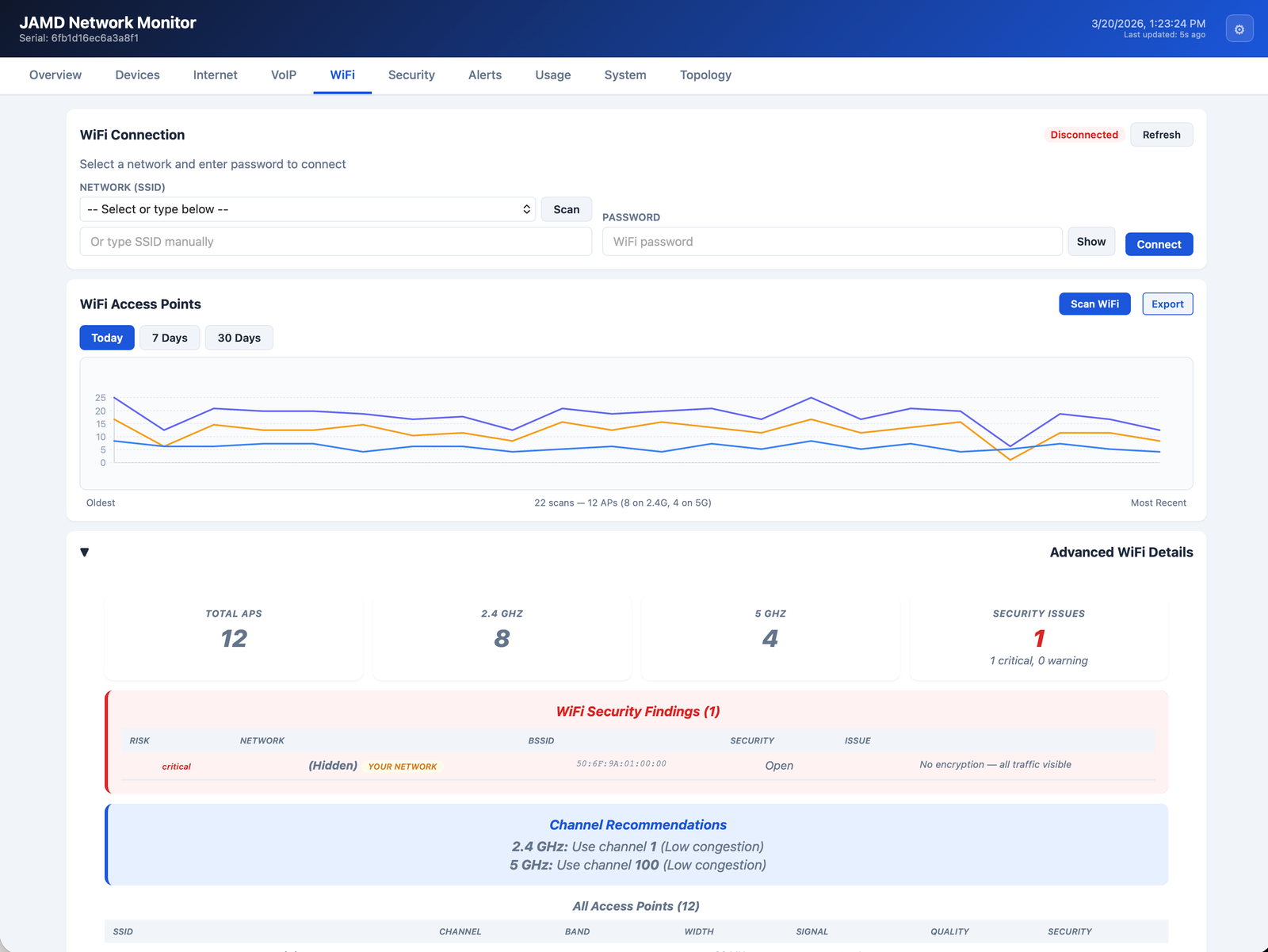Click the Security Issues summary card
This screenshot has width=1268, height=952.
(1038, 638)
